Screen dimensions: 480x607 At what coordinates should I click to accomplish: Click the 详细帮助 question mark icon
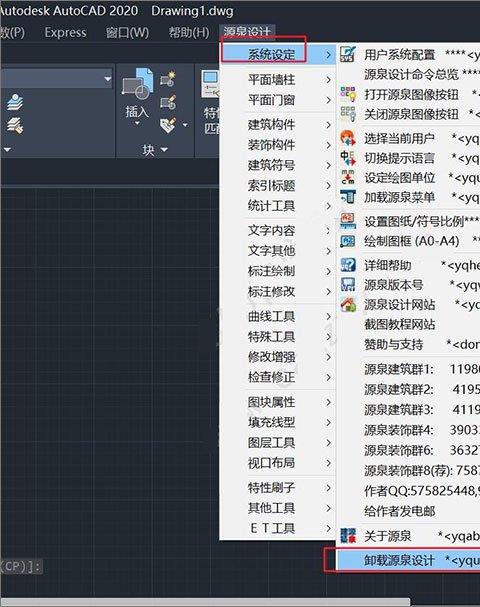[x=348, y=265]
